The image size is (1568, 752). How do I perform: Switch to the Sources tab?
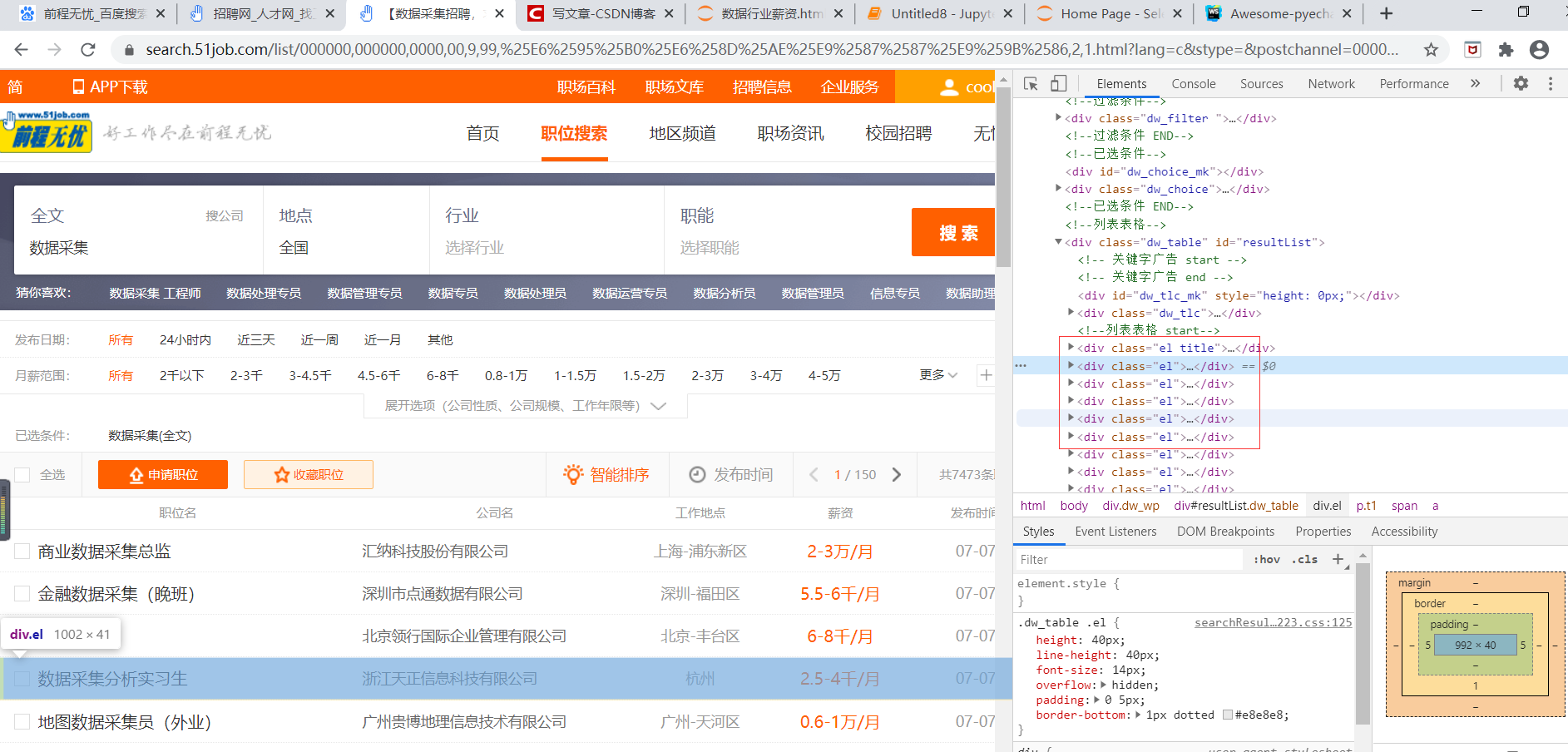click(1261, 83)
